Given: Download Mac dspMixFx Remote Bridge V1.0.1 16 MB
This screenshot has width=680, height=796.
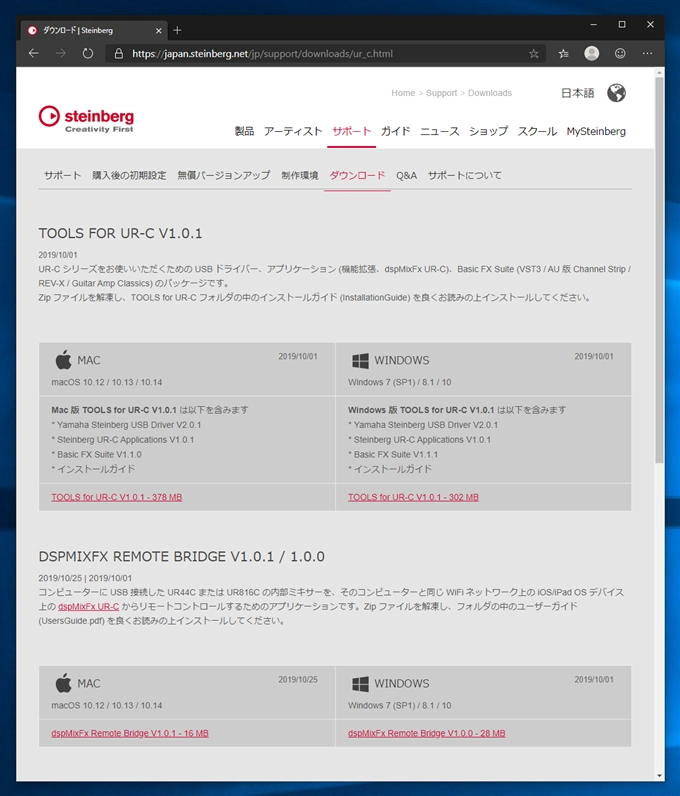Looking at the screenshot, I should point(129,733).
